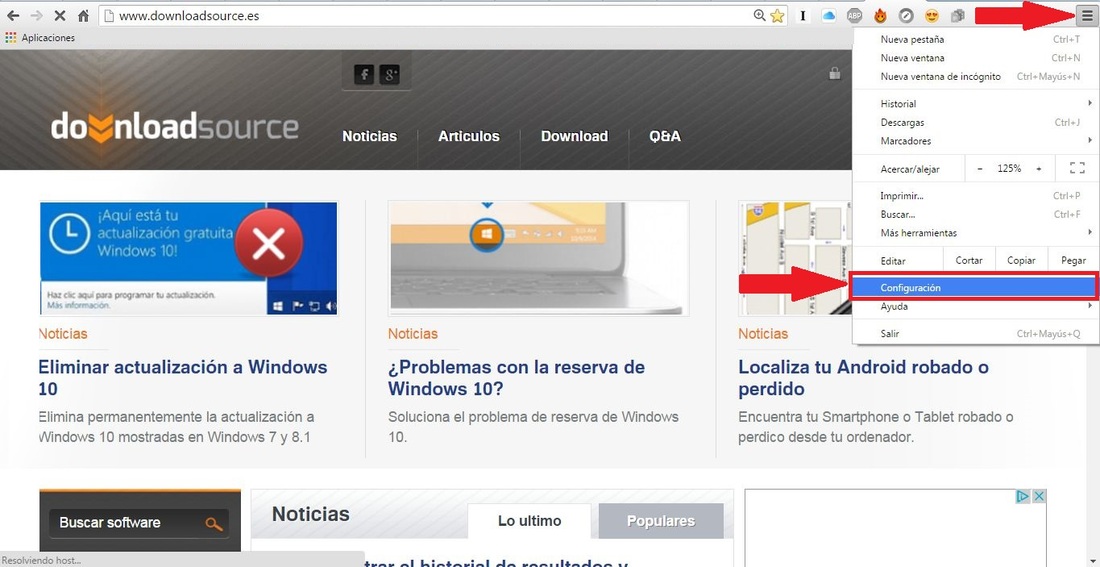Viewport: 1100px width, 567px height.
Task: Click Cortar in the Editar row
Action: pyautogui.click(x=969, y=260)
